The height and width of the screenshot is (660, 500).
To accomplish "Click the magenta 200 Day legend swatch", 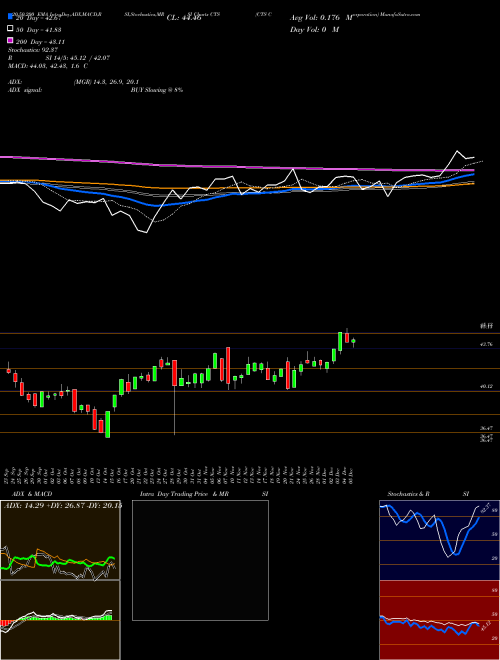I will click(x=11, y=40).
